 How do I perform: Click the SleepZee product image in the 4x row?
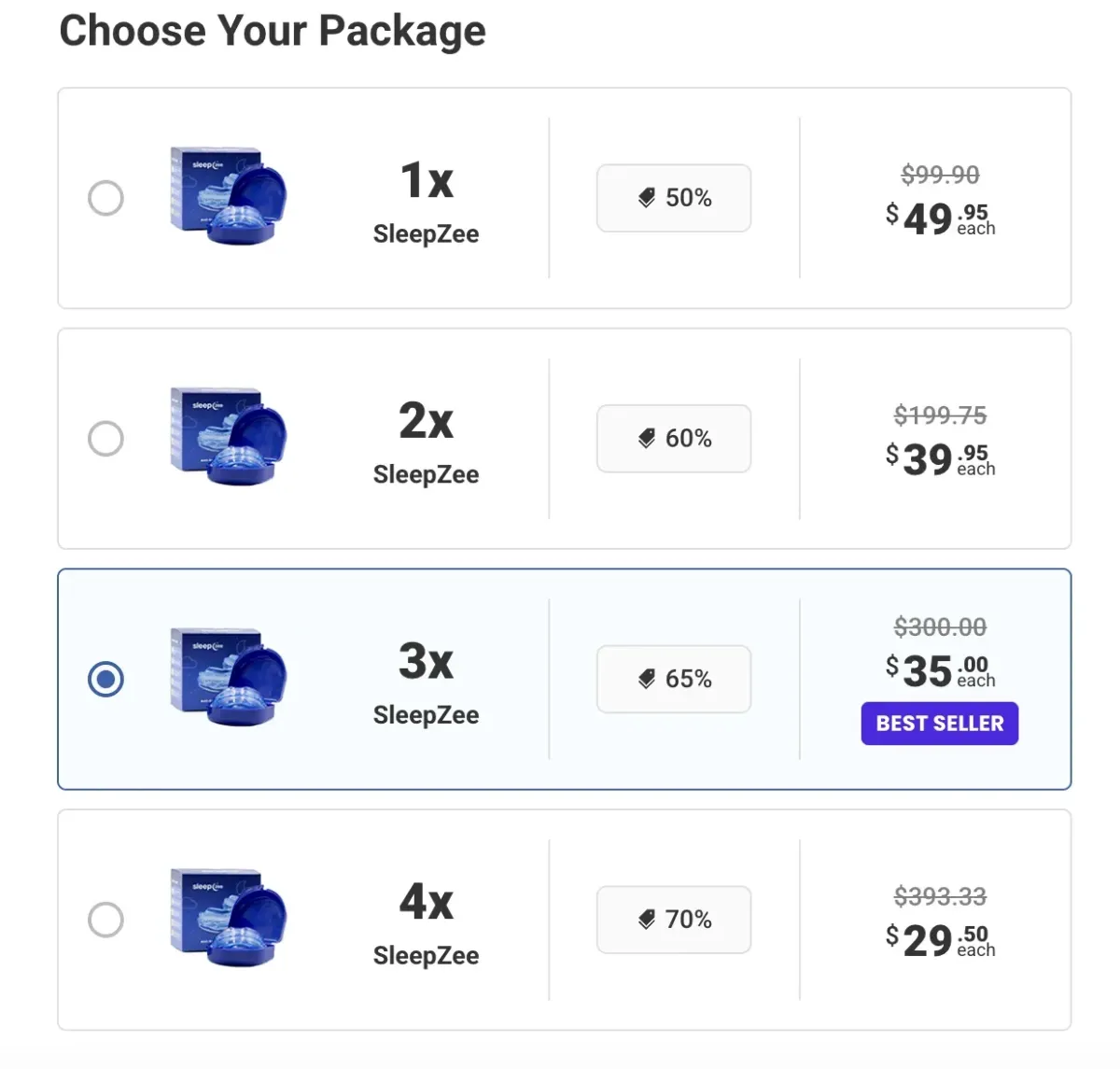click(x=229, y=919)
